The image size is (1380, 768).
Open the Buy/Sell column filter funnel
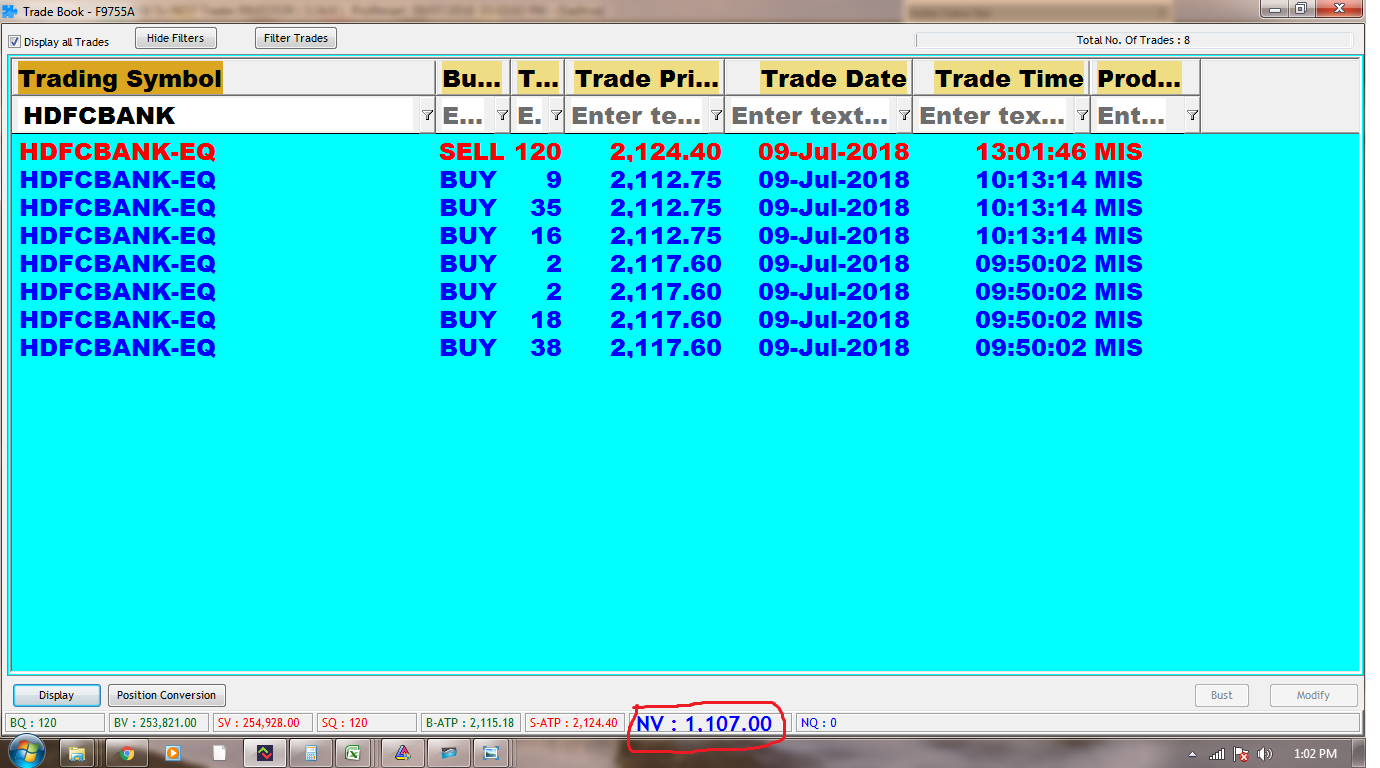point(502,116)
